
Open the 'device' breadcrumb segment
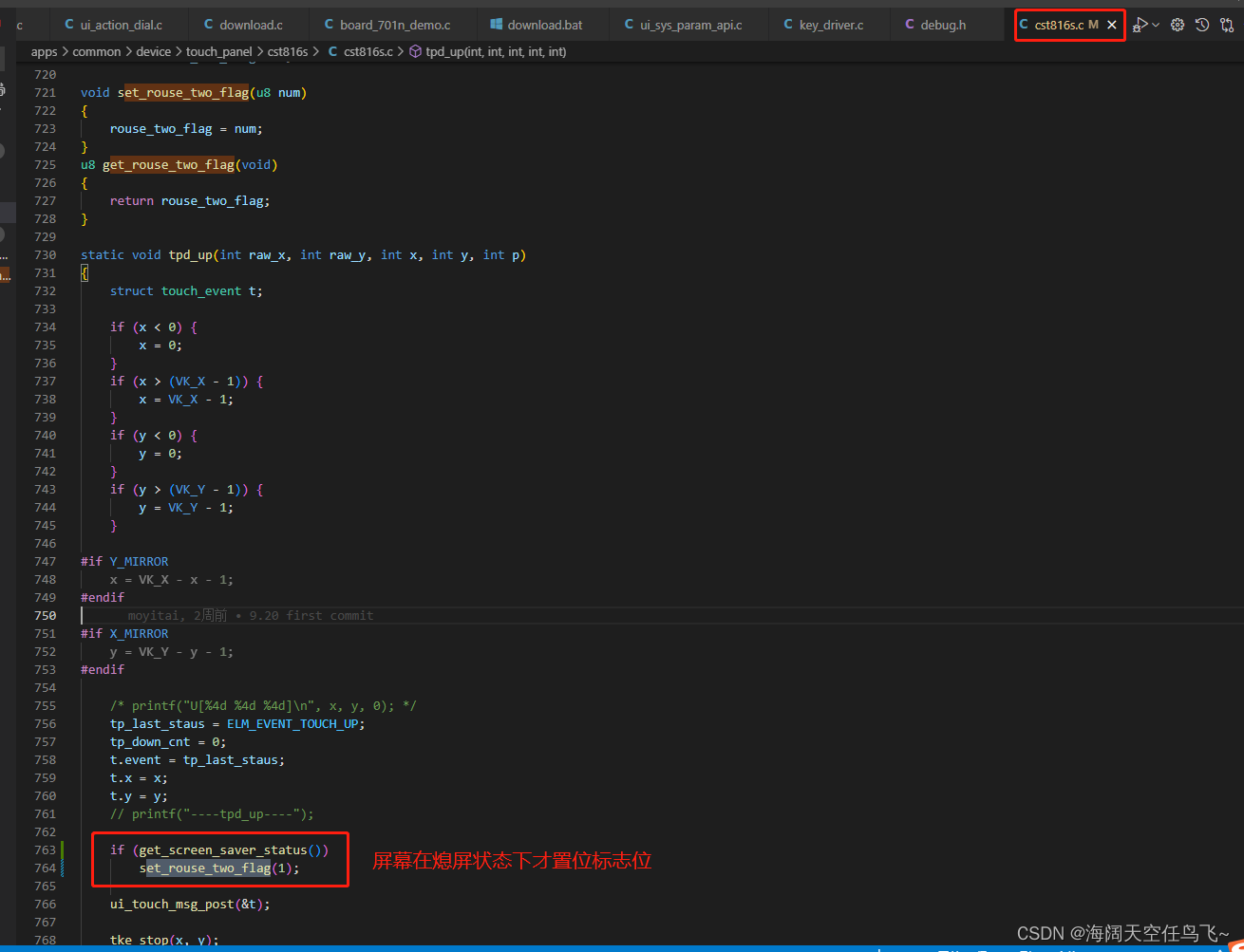coord(153,51)
